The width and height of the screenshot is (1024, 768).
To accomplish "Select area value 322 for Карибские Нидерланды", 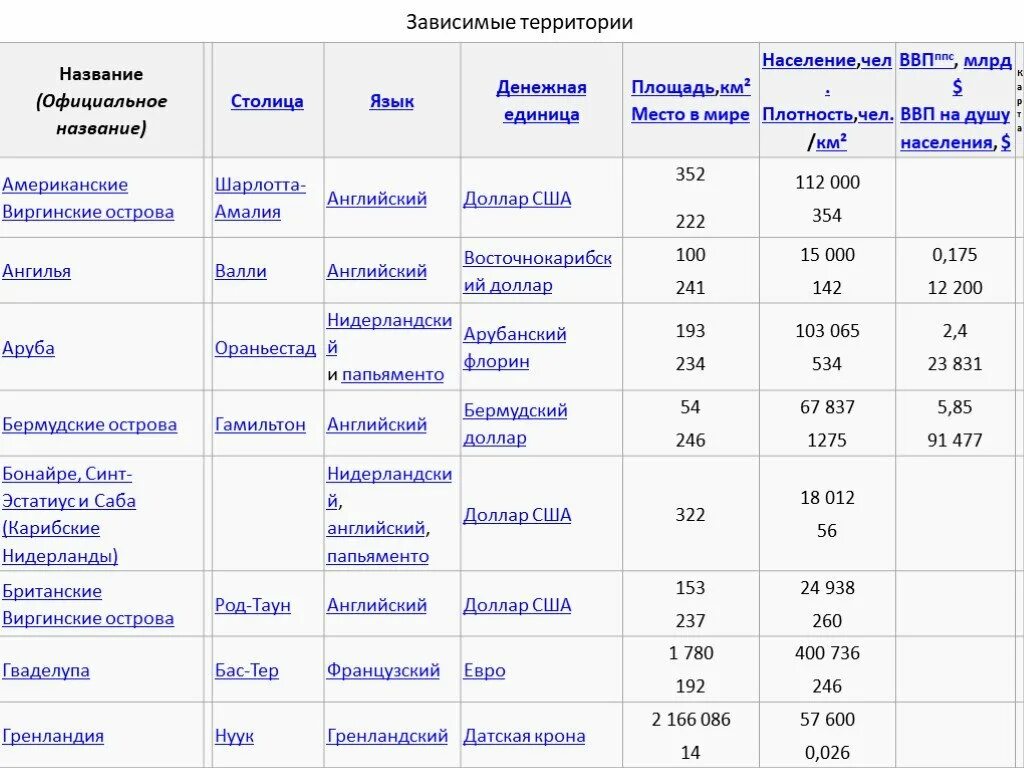I will pos(690,515).
